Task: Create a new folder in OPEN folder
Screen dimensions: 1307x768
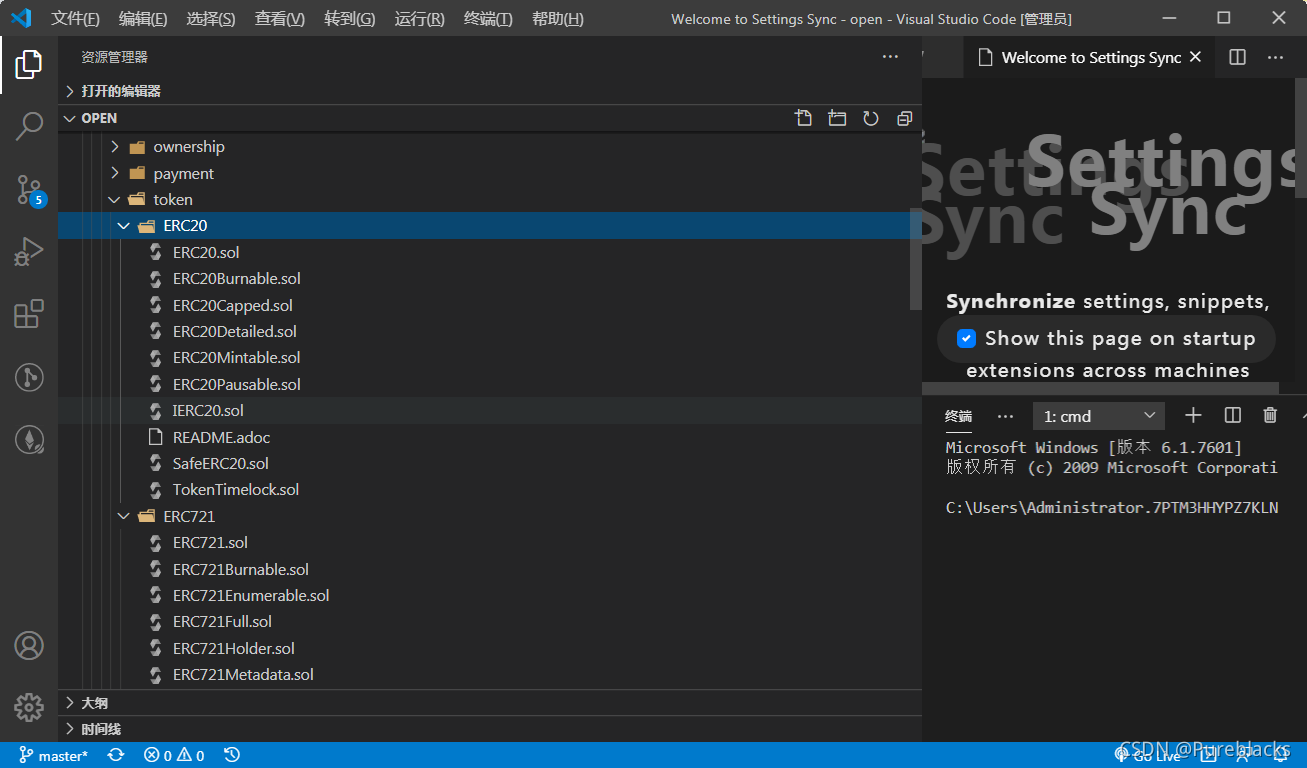Action: coord(837,118)
